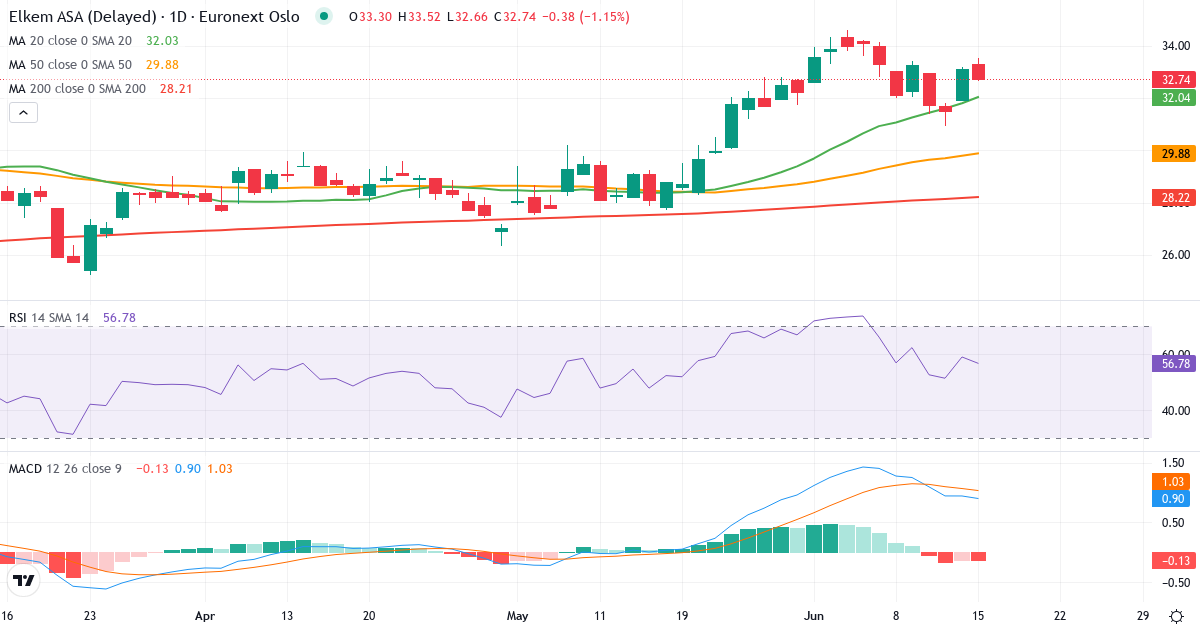1200x630 pixels.
Task: Click the 19 date label on time axis
Action: click(683, 616)
